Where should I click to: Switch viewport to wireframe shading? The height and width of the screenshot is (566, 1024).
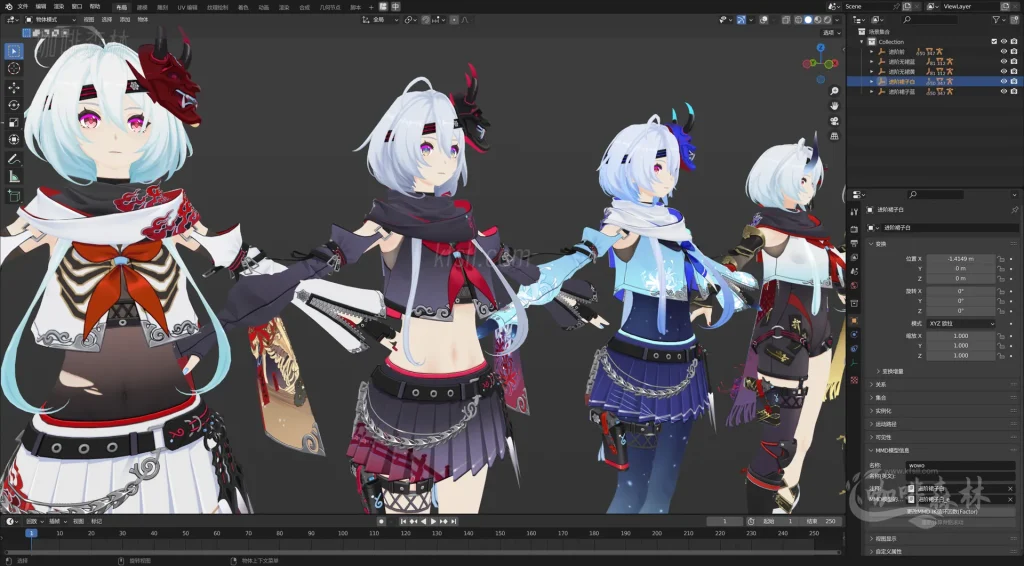coord(798,20)
